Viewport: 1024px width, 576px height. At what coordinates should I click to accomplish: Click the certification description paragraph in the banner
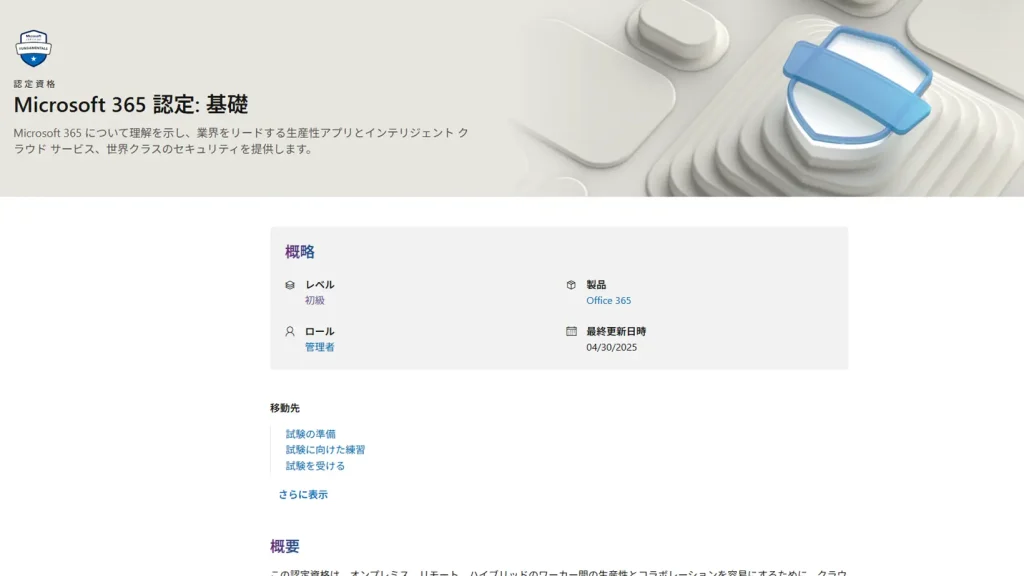(240, 141)
